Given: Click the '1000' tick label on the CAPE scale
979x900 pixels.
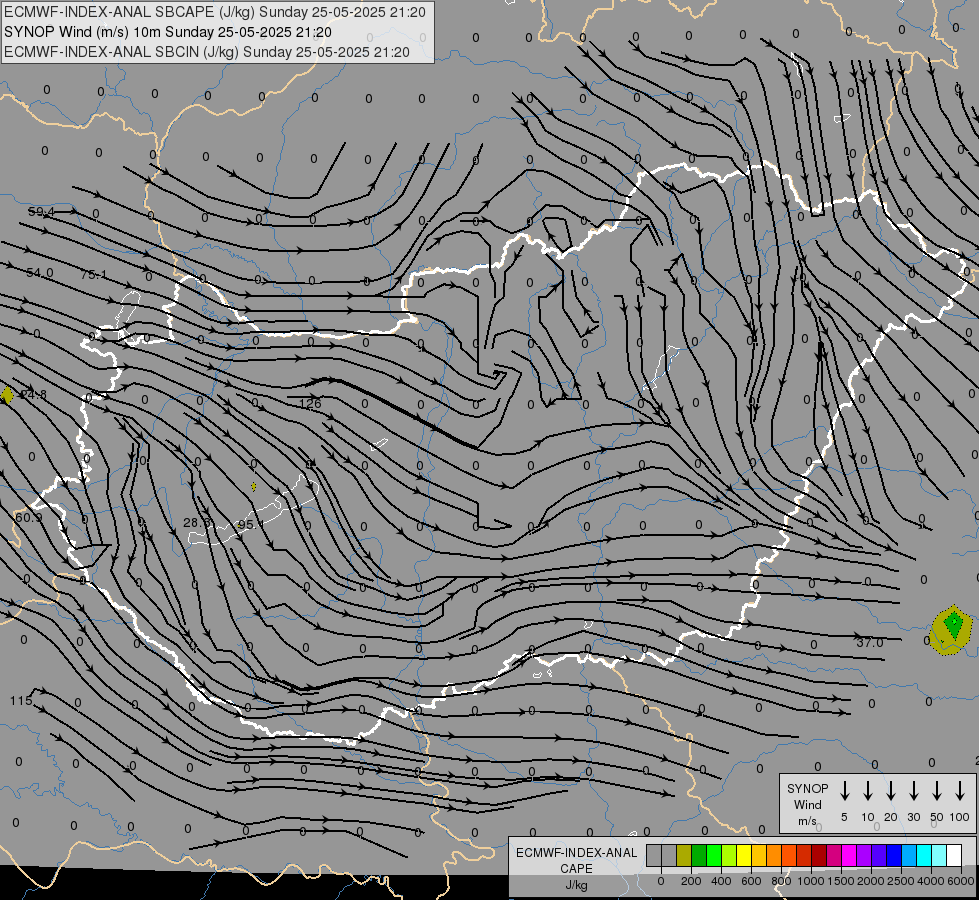Looking at the screenshot, I should tap(811, 881).
